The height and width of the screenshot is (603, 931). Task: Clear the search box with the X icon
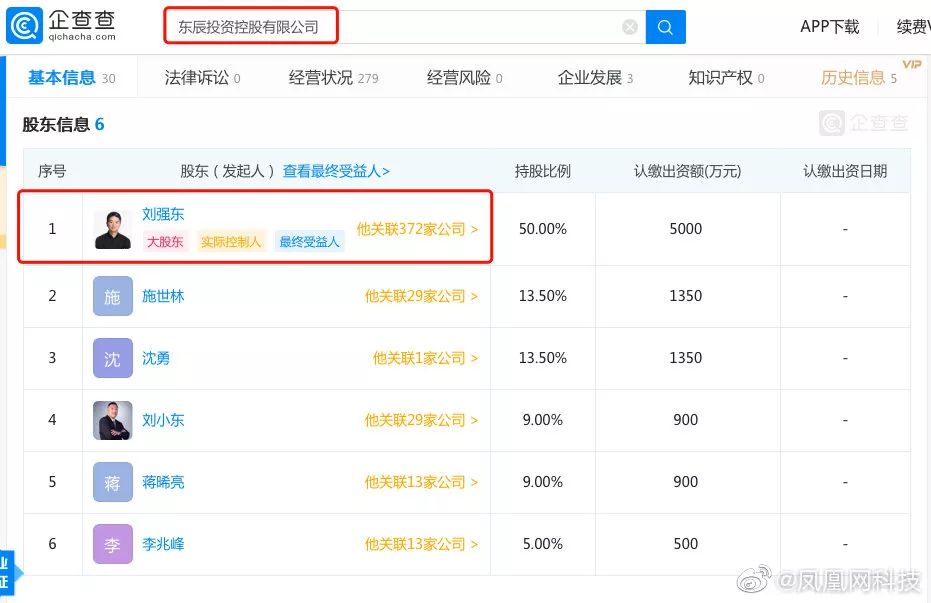pyautogui.click(x=630, y=27)
